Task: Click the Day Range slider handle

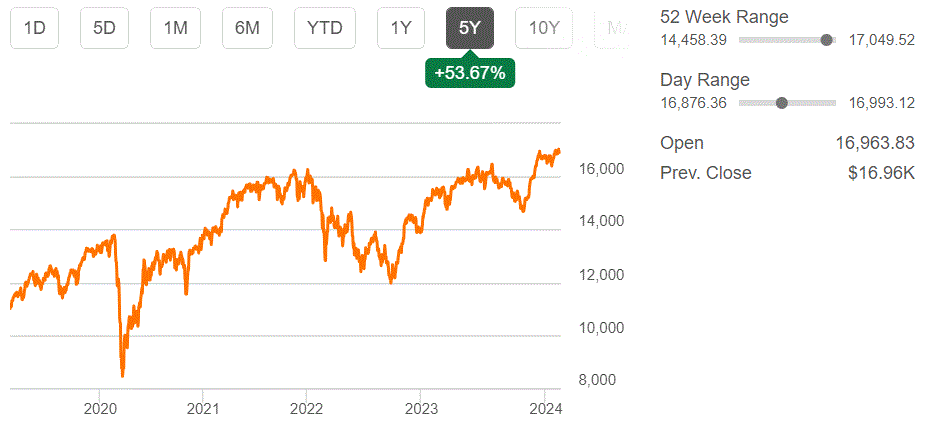Action: [x=782, y=102]
